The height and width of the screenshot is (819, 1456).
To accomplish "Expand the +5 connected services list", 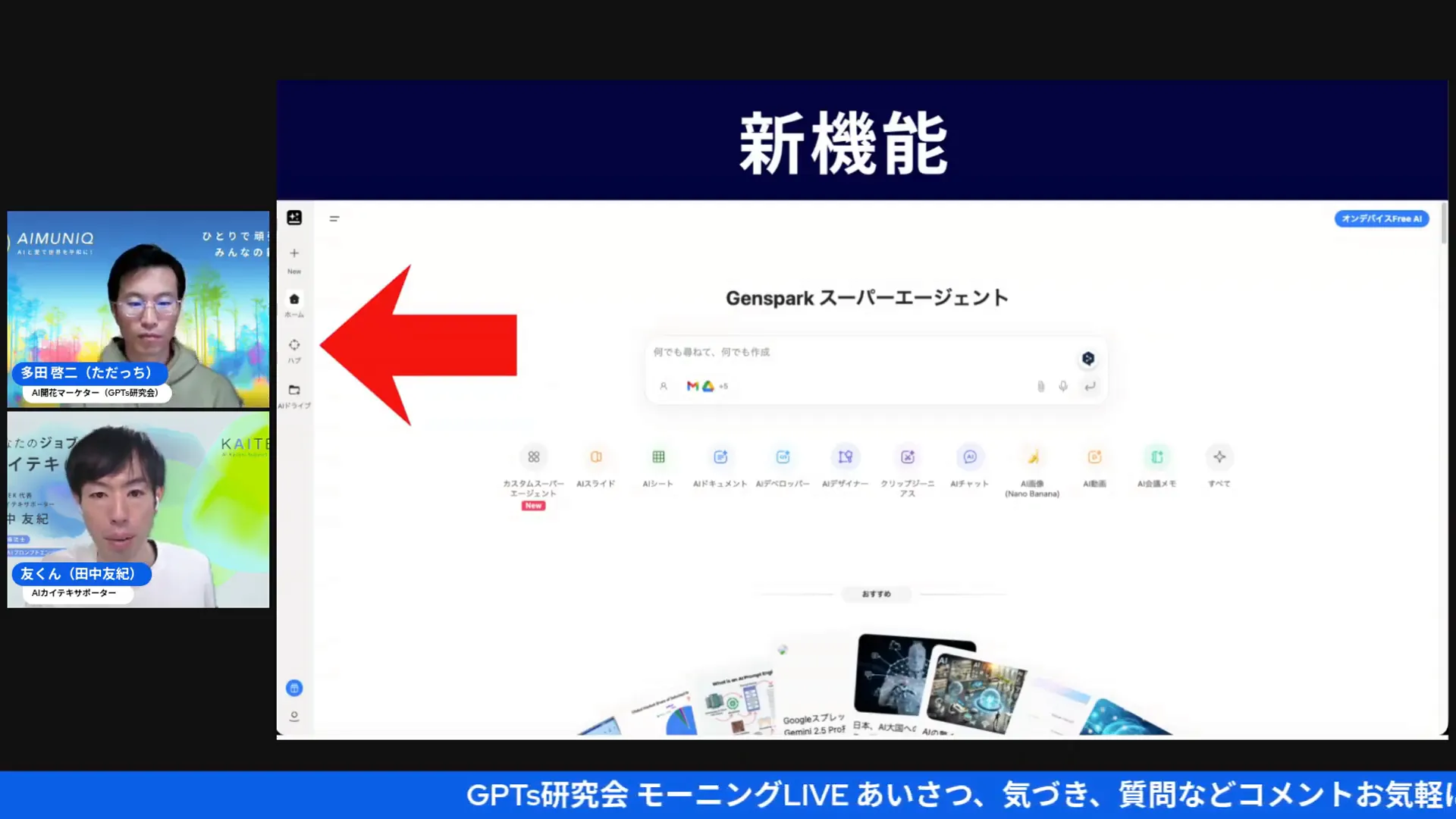I will point(723,386).
